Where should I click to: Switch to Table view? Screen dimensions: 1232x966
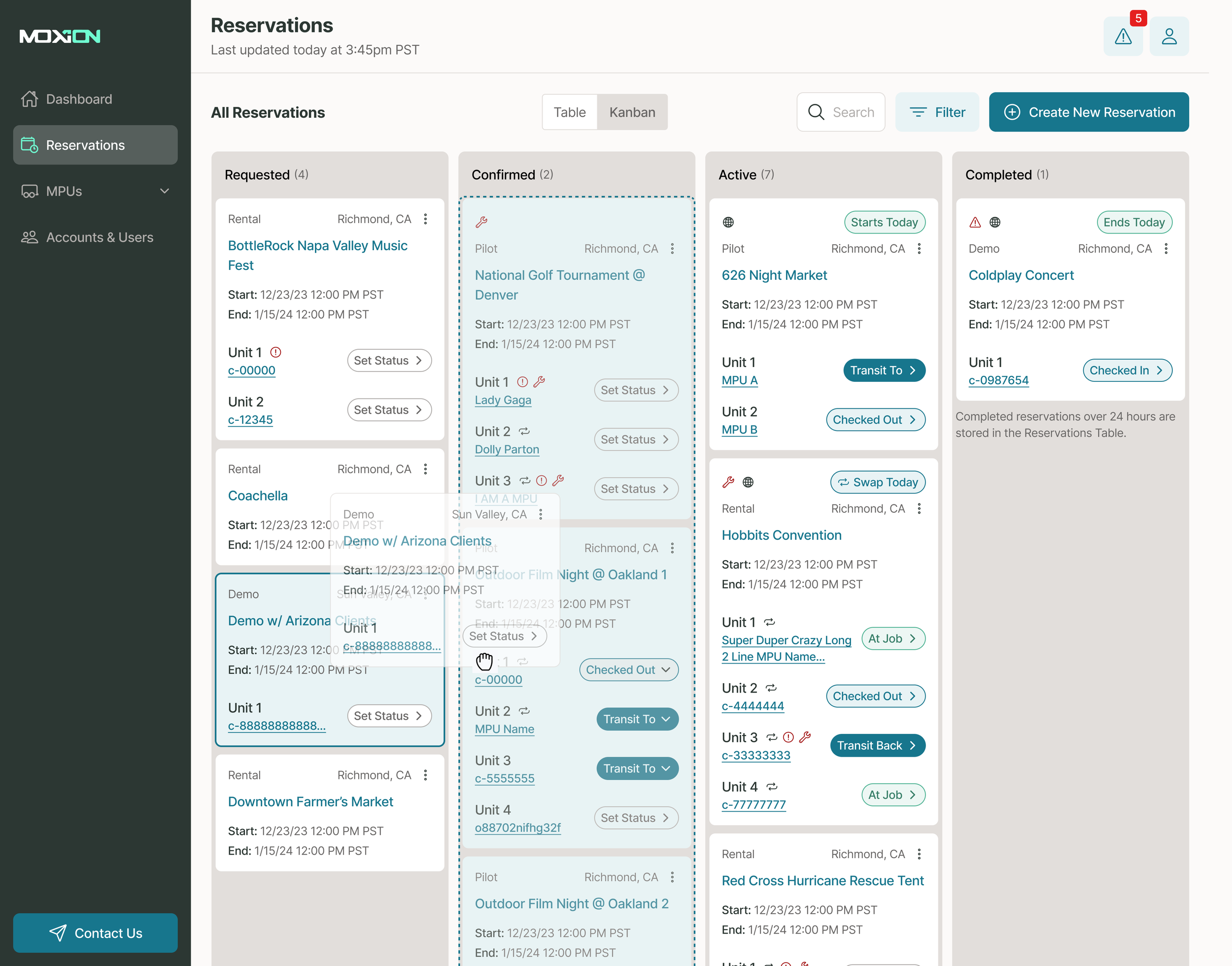570,112
